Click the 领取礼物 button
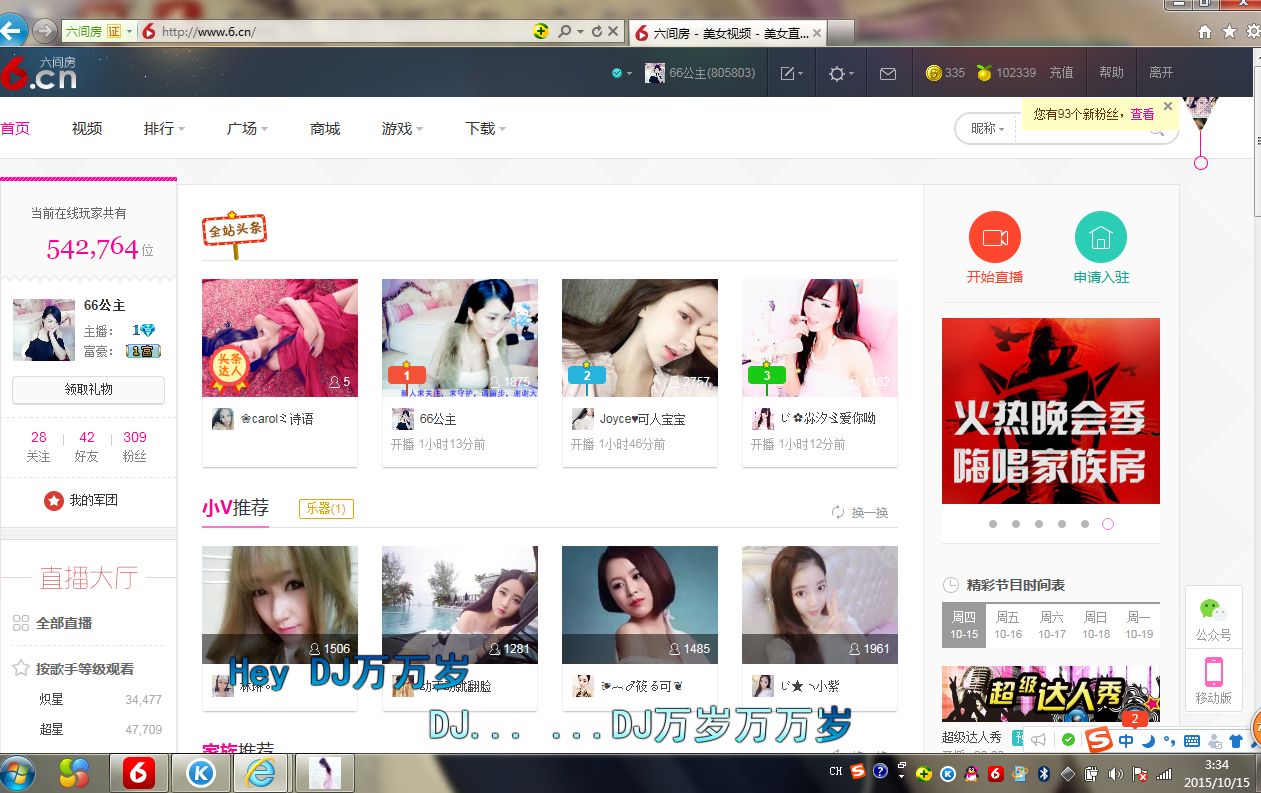Screen dimensions: 1261x793 pyautogui.click(x=88, y=390)
